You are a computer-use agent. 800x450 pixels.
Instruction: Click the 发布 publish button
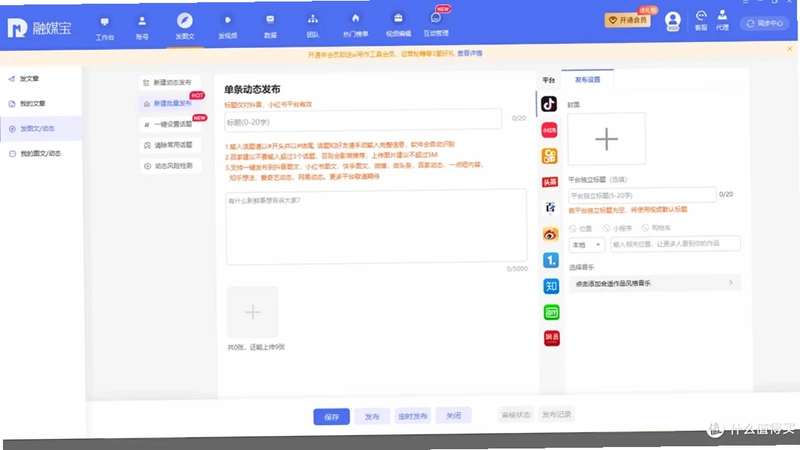(x=372, y=416)
